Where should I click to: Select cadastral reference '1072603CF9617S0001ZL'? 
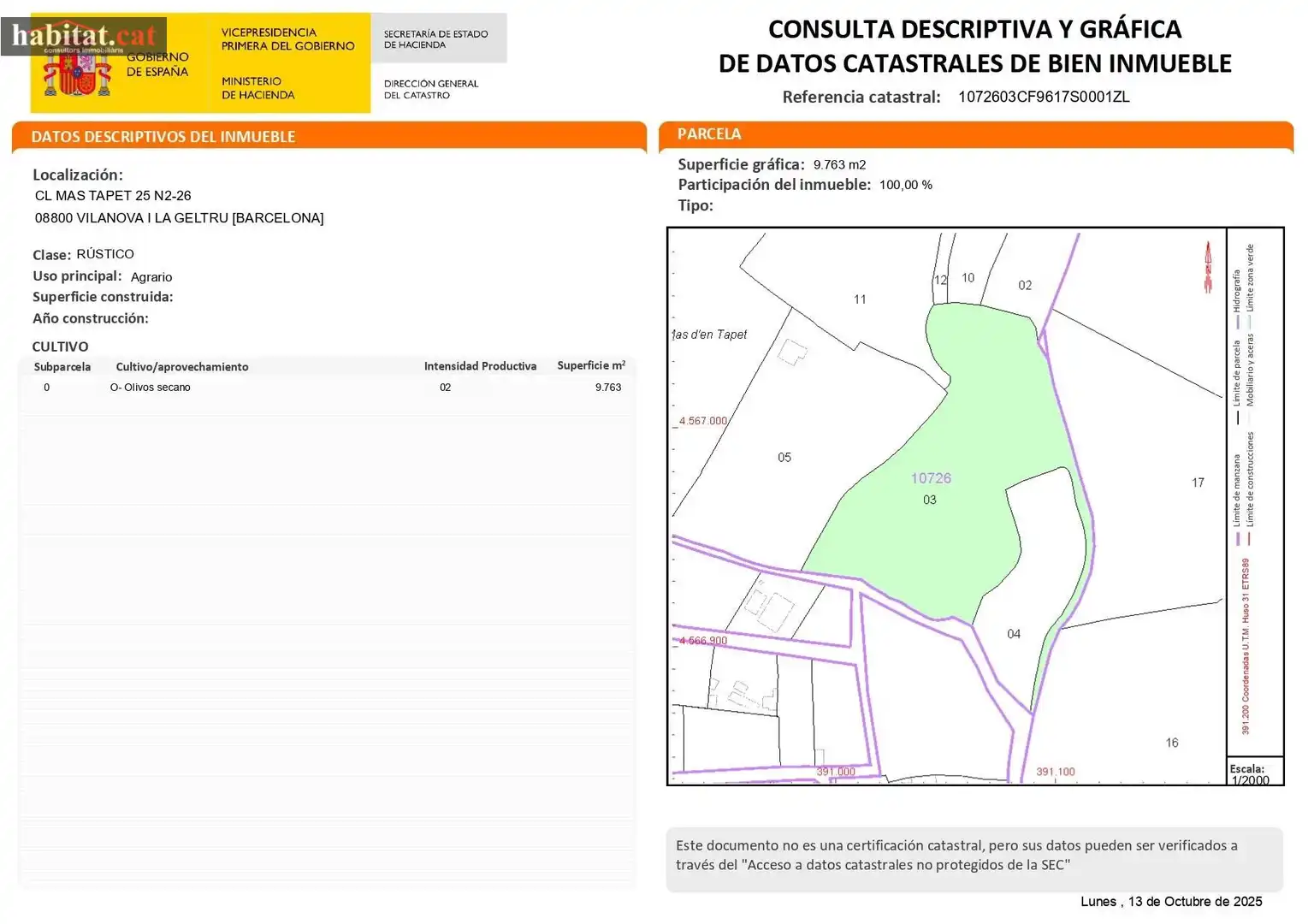pyautogui.click(x=1044, y=97)
